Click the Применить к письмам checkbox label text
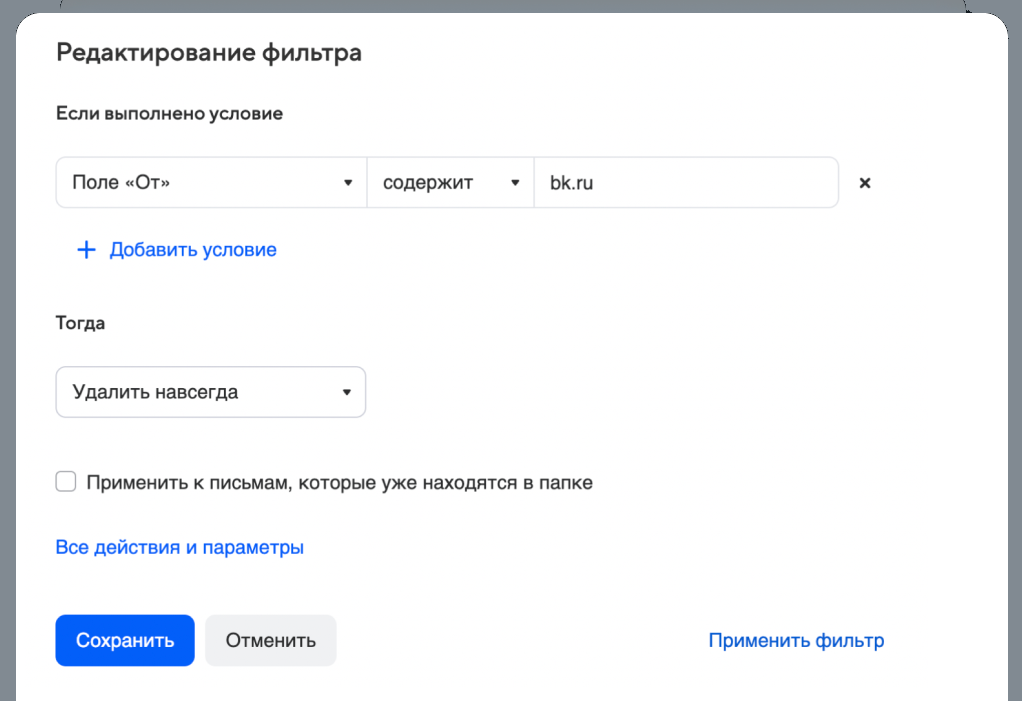This screenshot has width=1022, height=701. [x=339, y=483]
